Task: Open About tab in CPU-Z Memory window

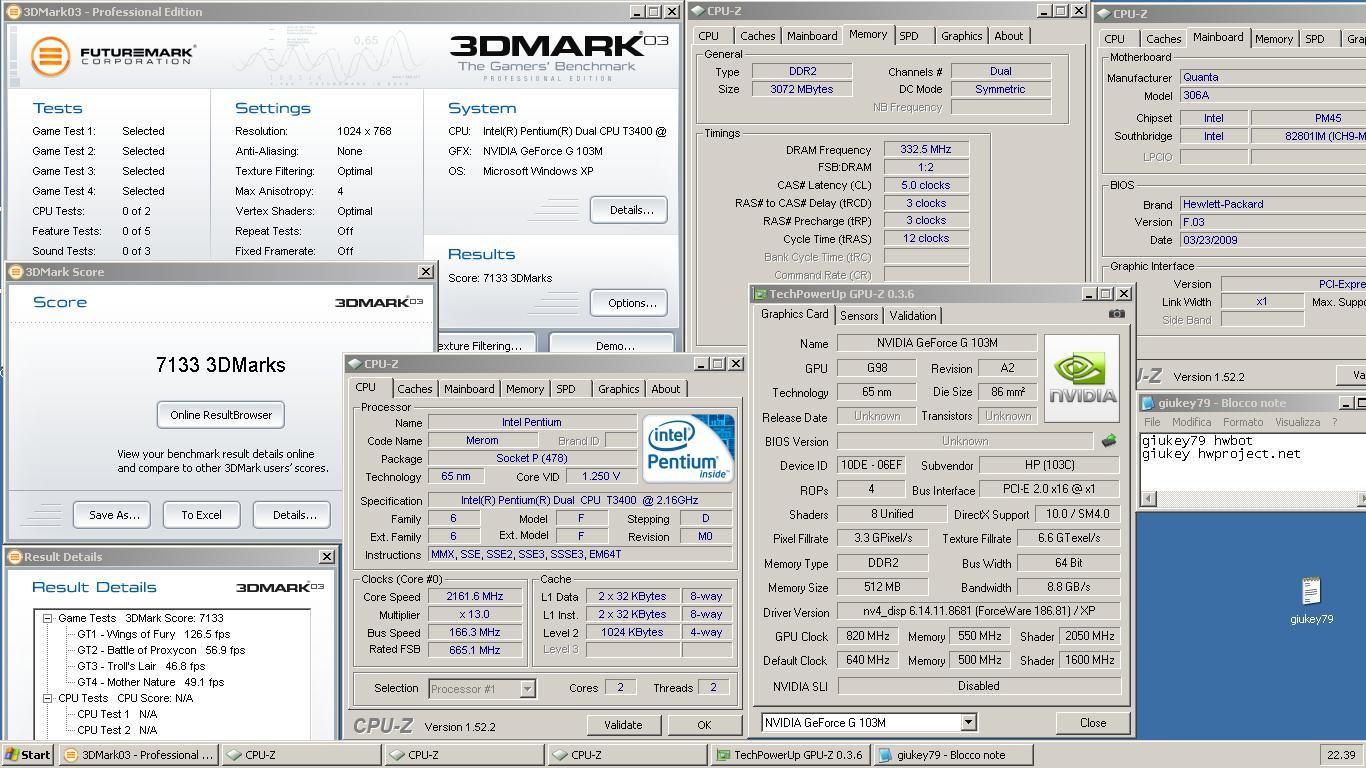Action: click(x=1008, y=36)
